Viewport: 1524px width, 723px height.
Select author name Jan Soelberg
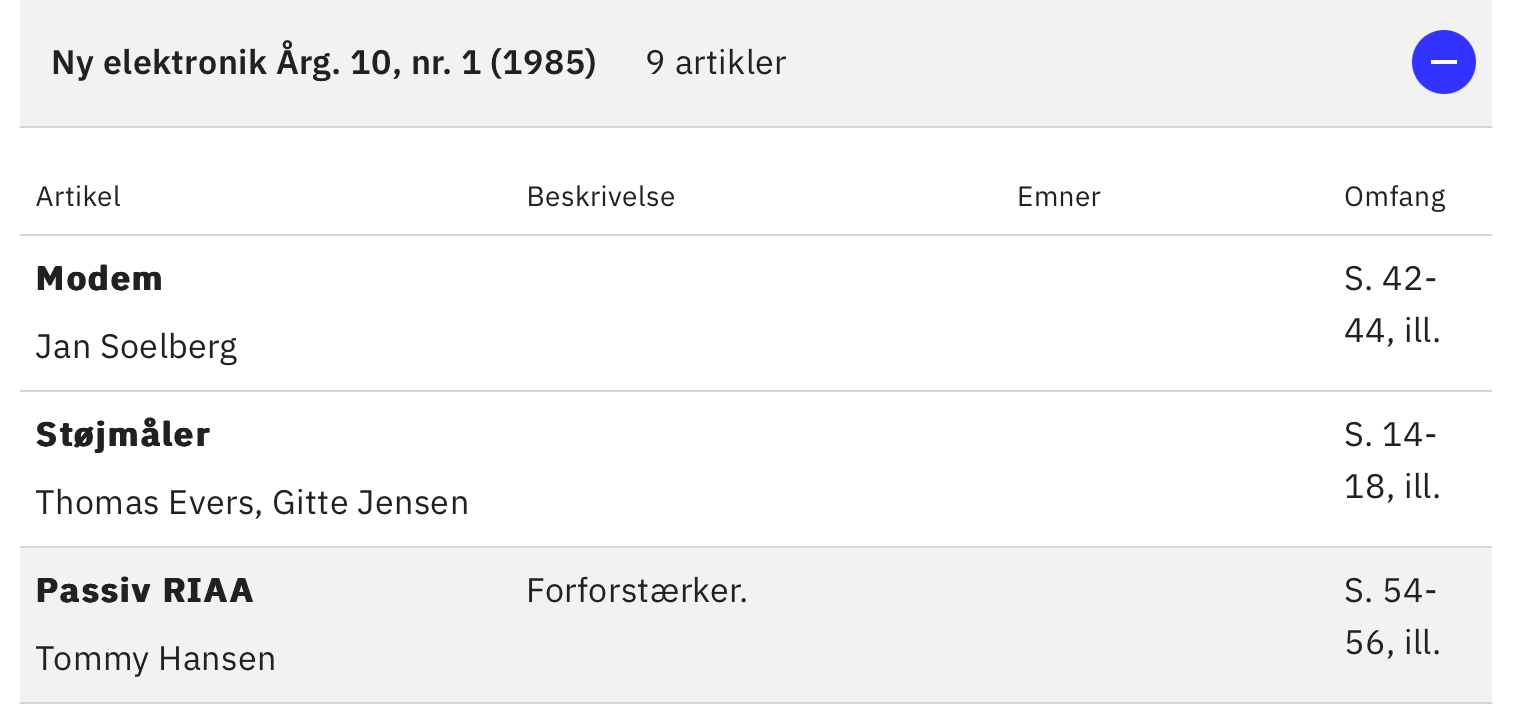[136, 346]
